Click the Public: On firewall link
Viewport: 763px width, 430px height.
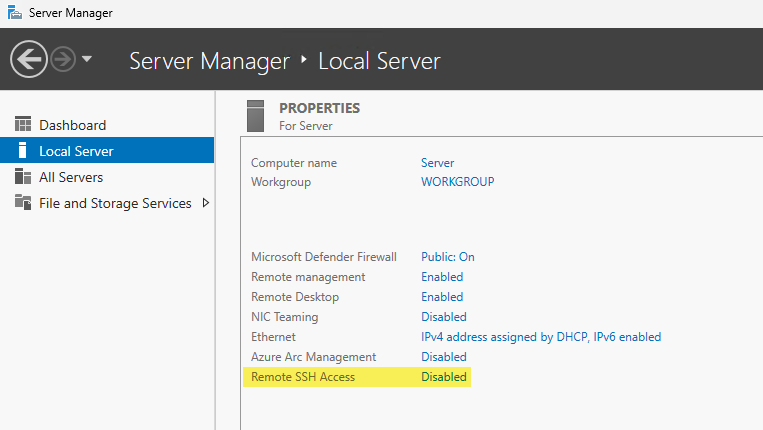tap(447, 257)
